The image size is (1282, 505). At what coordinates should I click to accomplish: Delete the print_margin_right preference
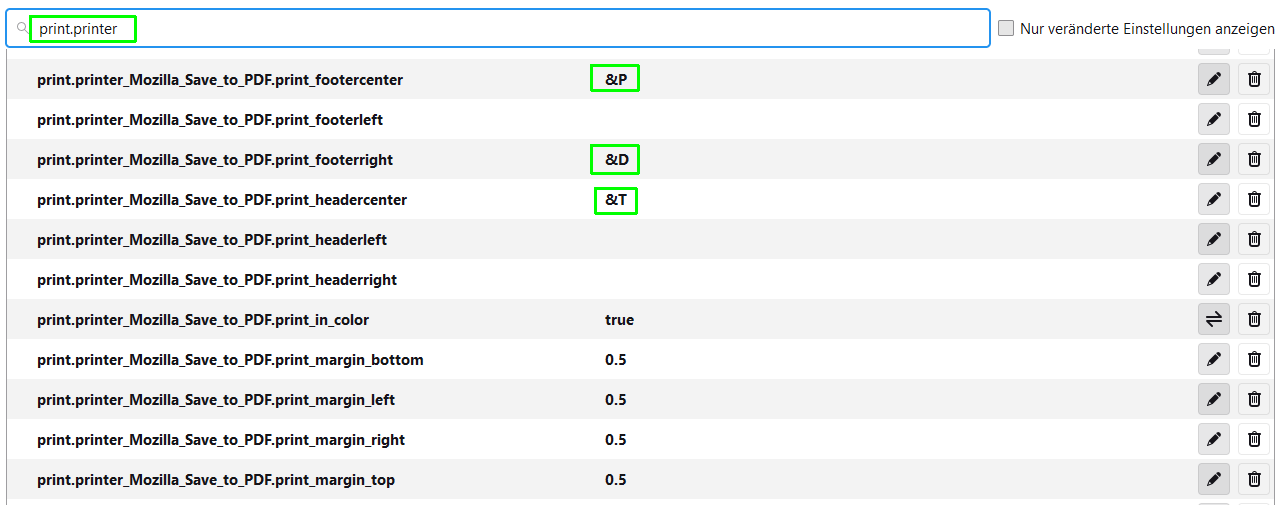[x=1254, y=440]
